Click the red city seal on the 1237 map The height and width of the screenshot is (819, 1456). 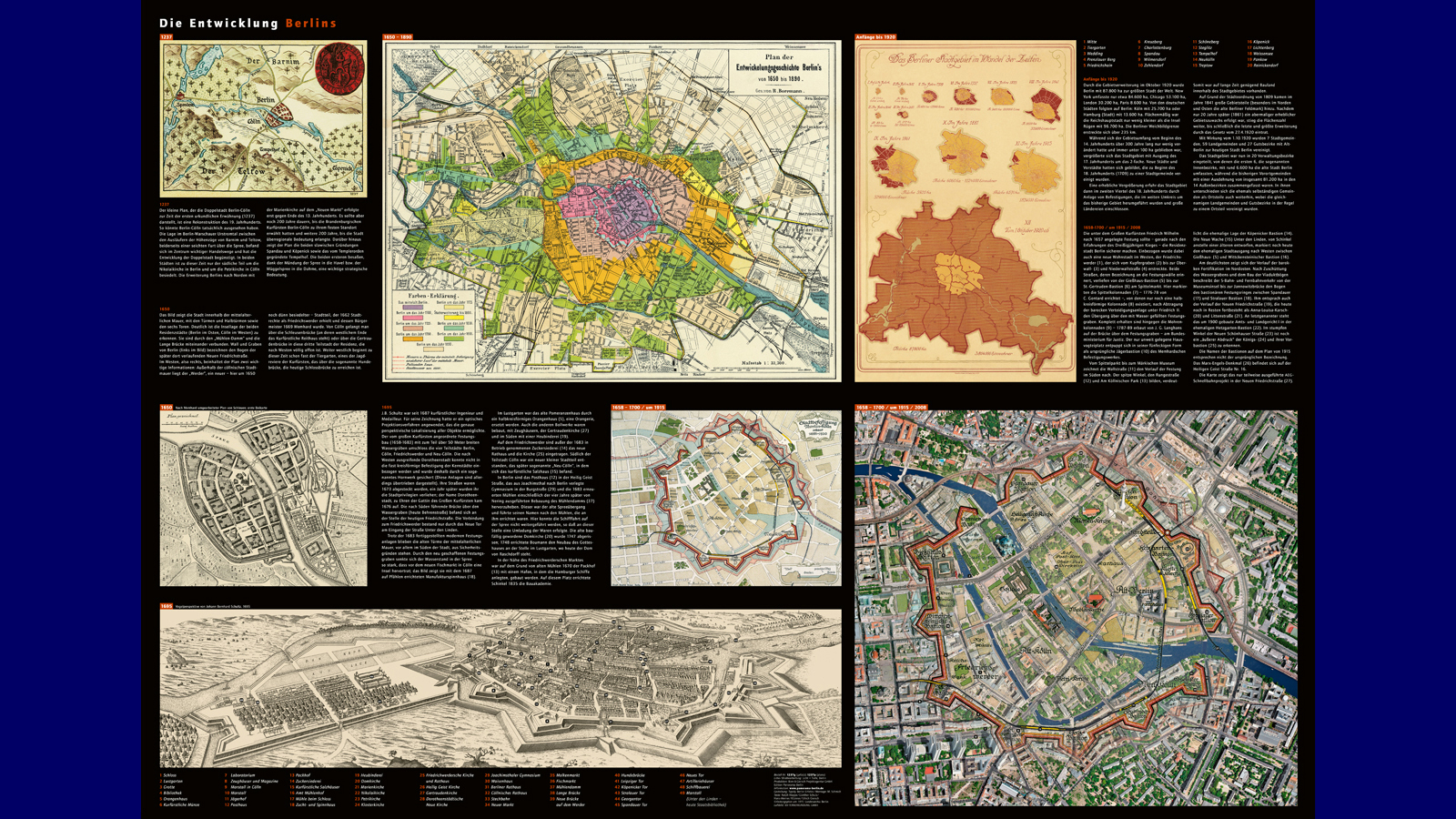[340, 69]
